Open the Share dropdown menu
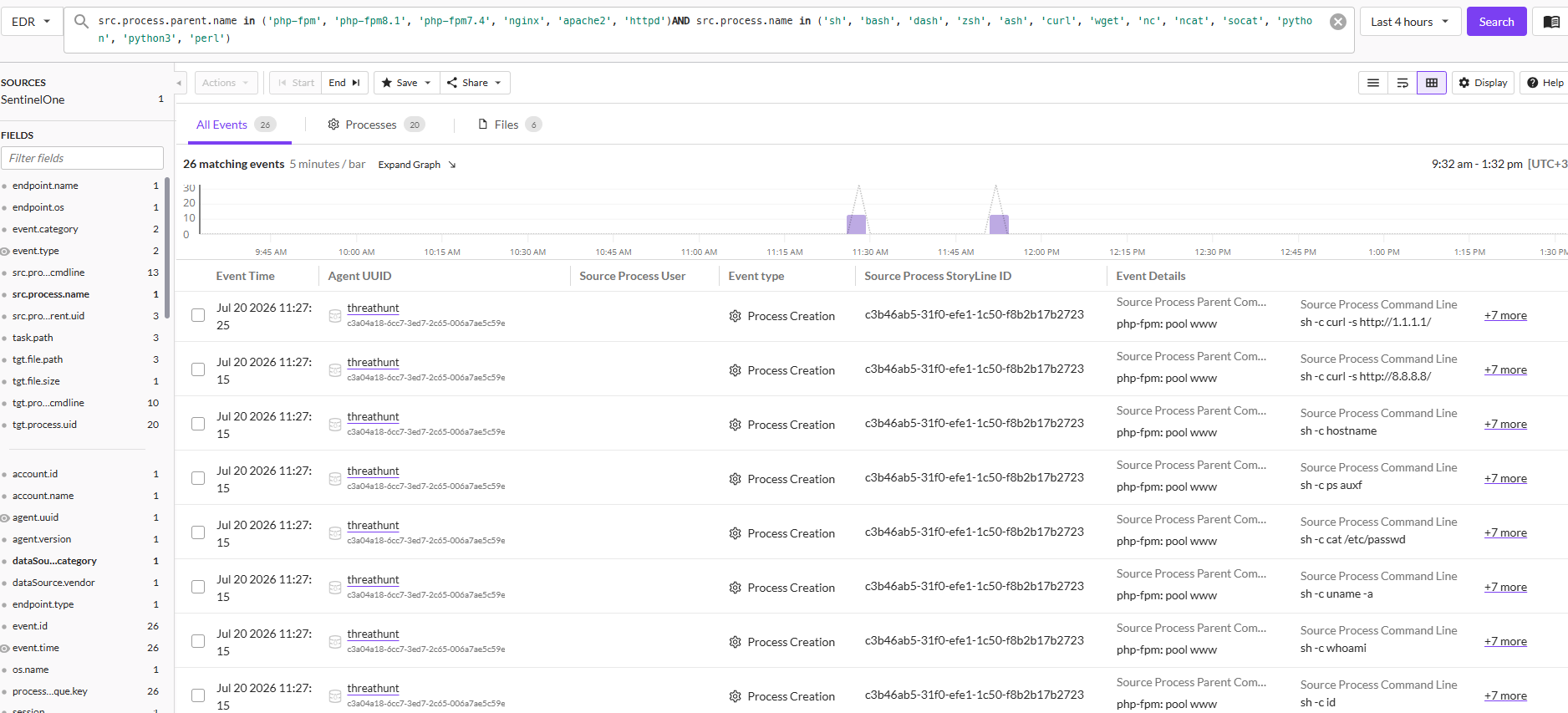The height and width of the screenshot is (713, 1568). (474, 83)
